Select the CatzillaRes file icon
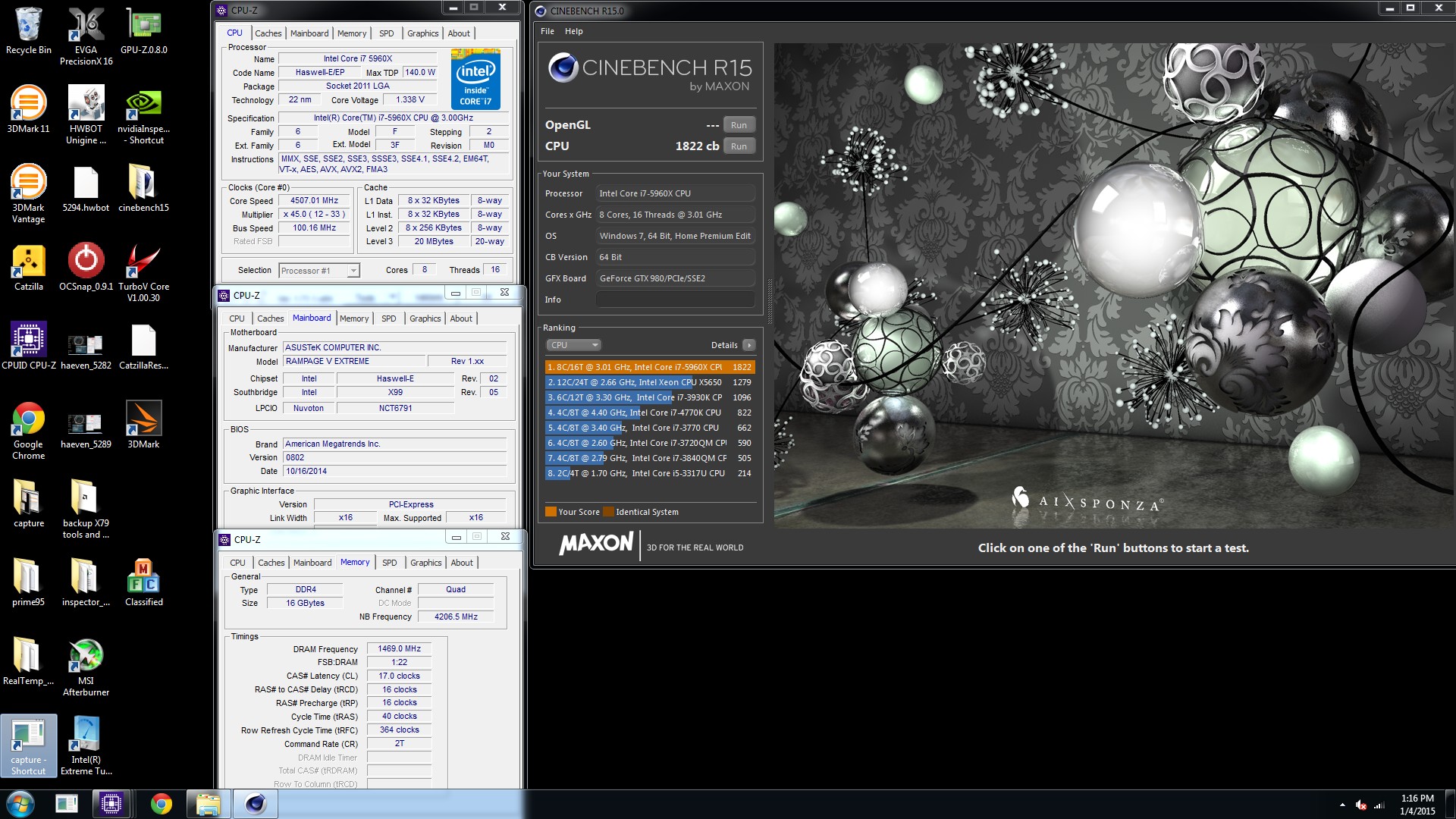The height and width of the screenshot is (819, 1456). (x=143, y=347)
